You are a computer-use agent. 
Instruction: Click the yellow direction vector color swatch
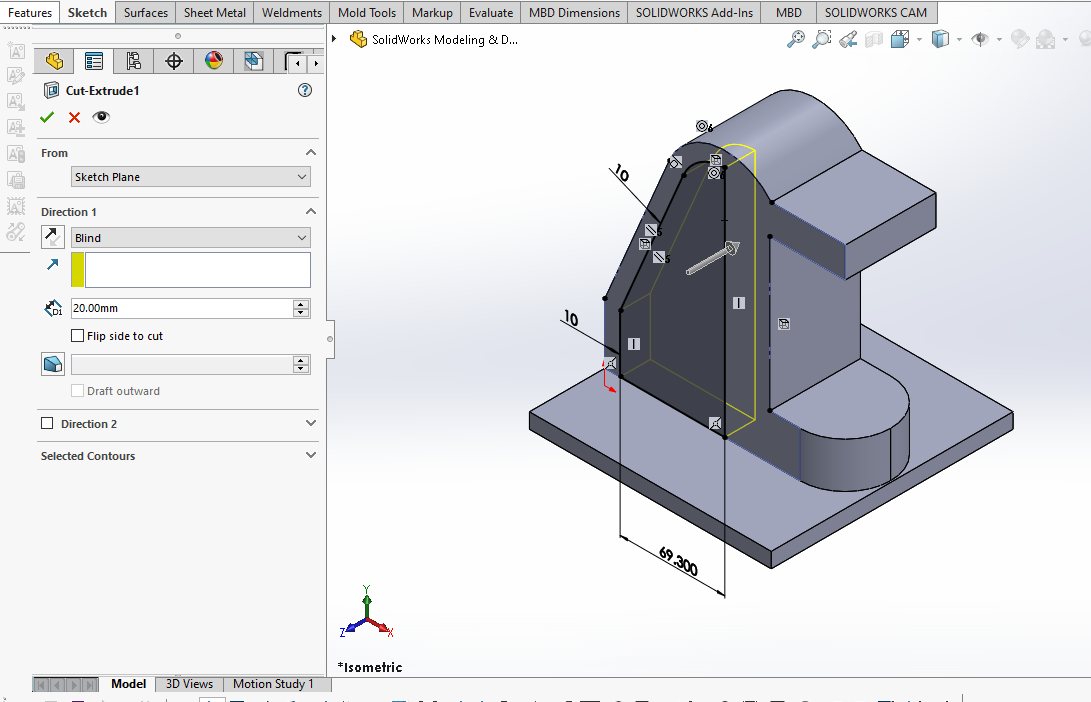point(78,270)
